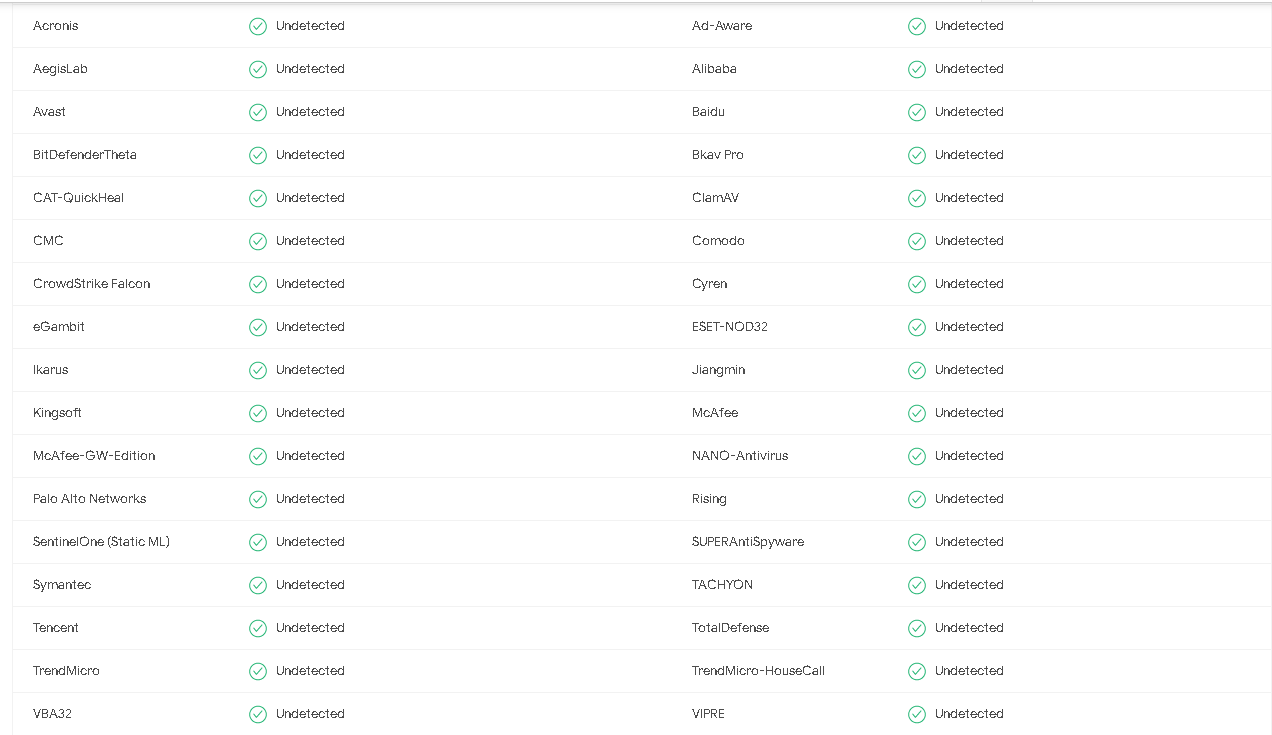Click the Avast row's green check icon

click(x=258, y=112)
